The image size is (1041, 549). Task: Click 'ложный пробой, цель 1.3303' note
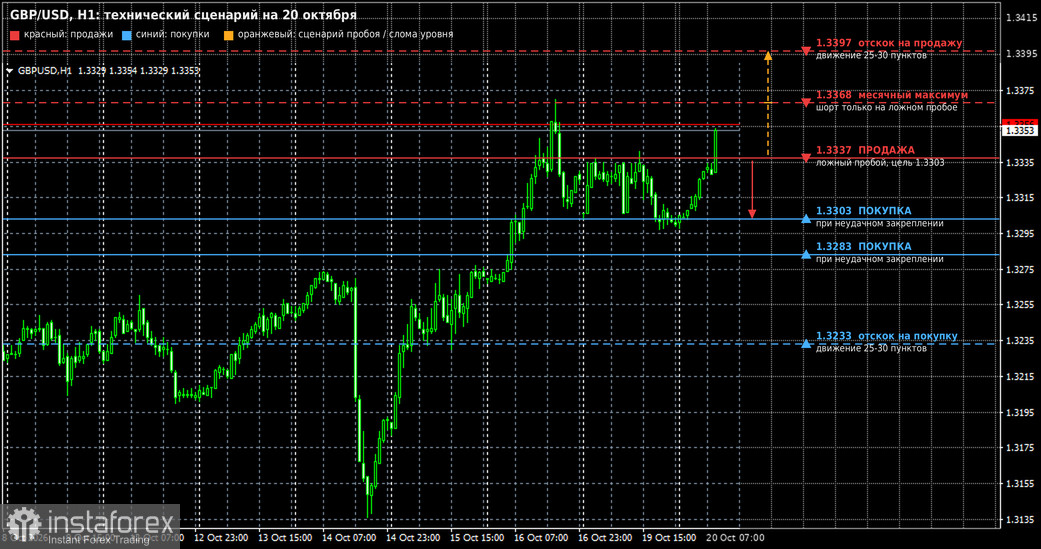(x=880, y=162)
